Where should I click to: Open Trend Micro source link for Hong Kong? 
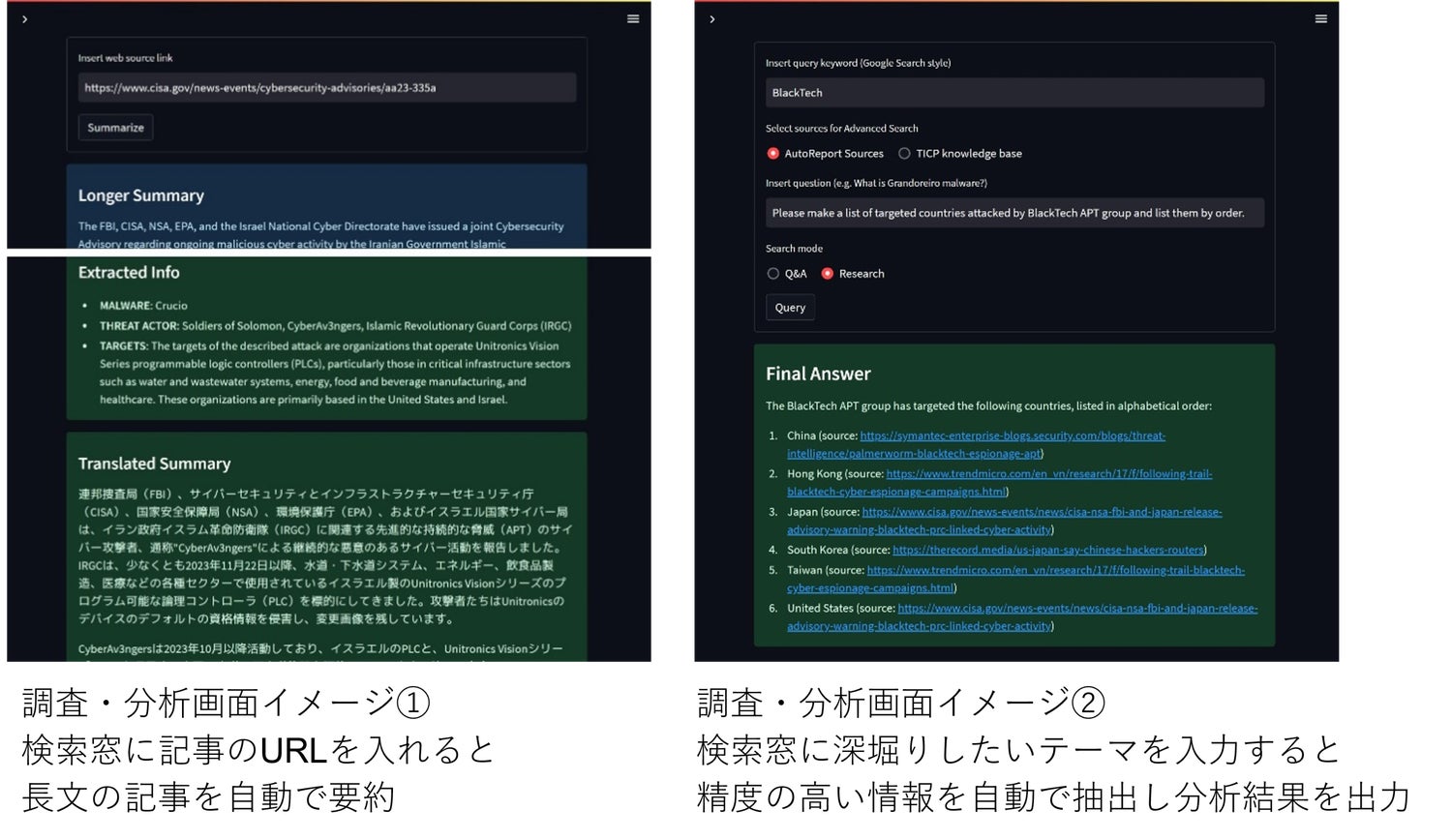[1048, 474]
